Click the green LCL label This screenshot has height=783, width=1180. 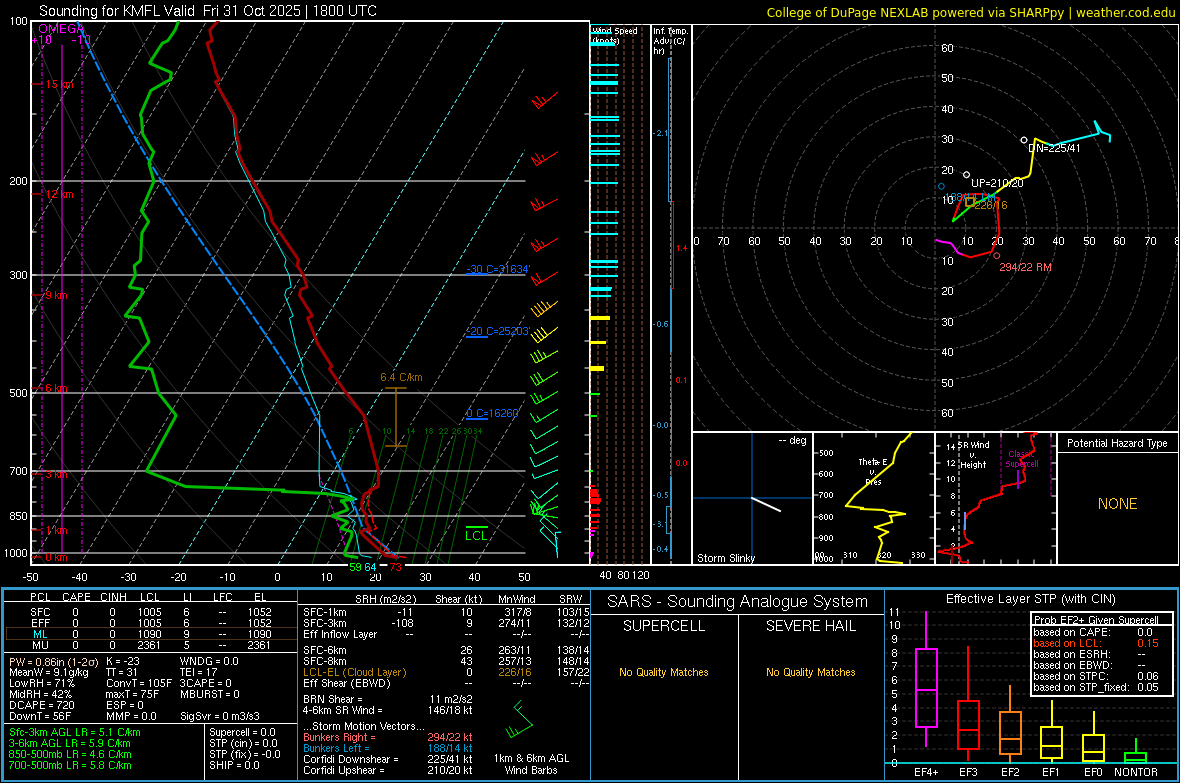(x=476, y=535)
